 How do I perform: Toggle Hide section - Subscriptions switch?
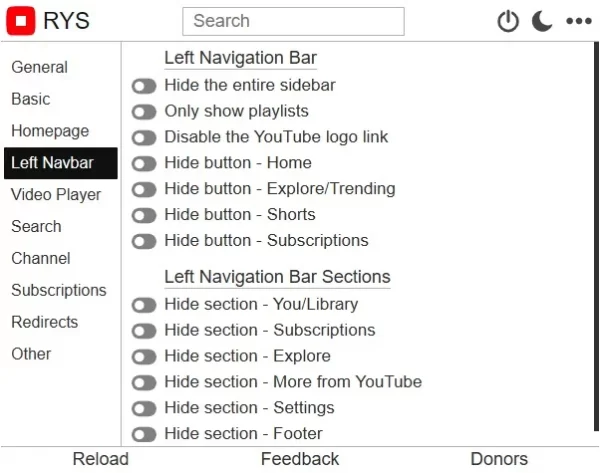coord(144,331)
